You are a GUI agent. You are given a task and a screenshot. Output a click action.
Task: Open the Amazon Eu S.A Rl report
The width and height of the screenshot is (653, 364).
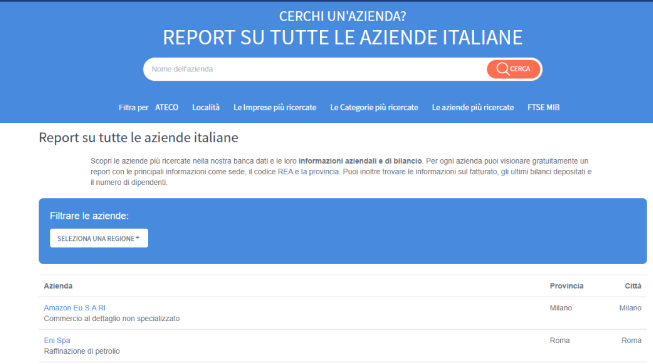(75, 308)
